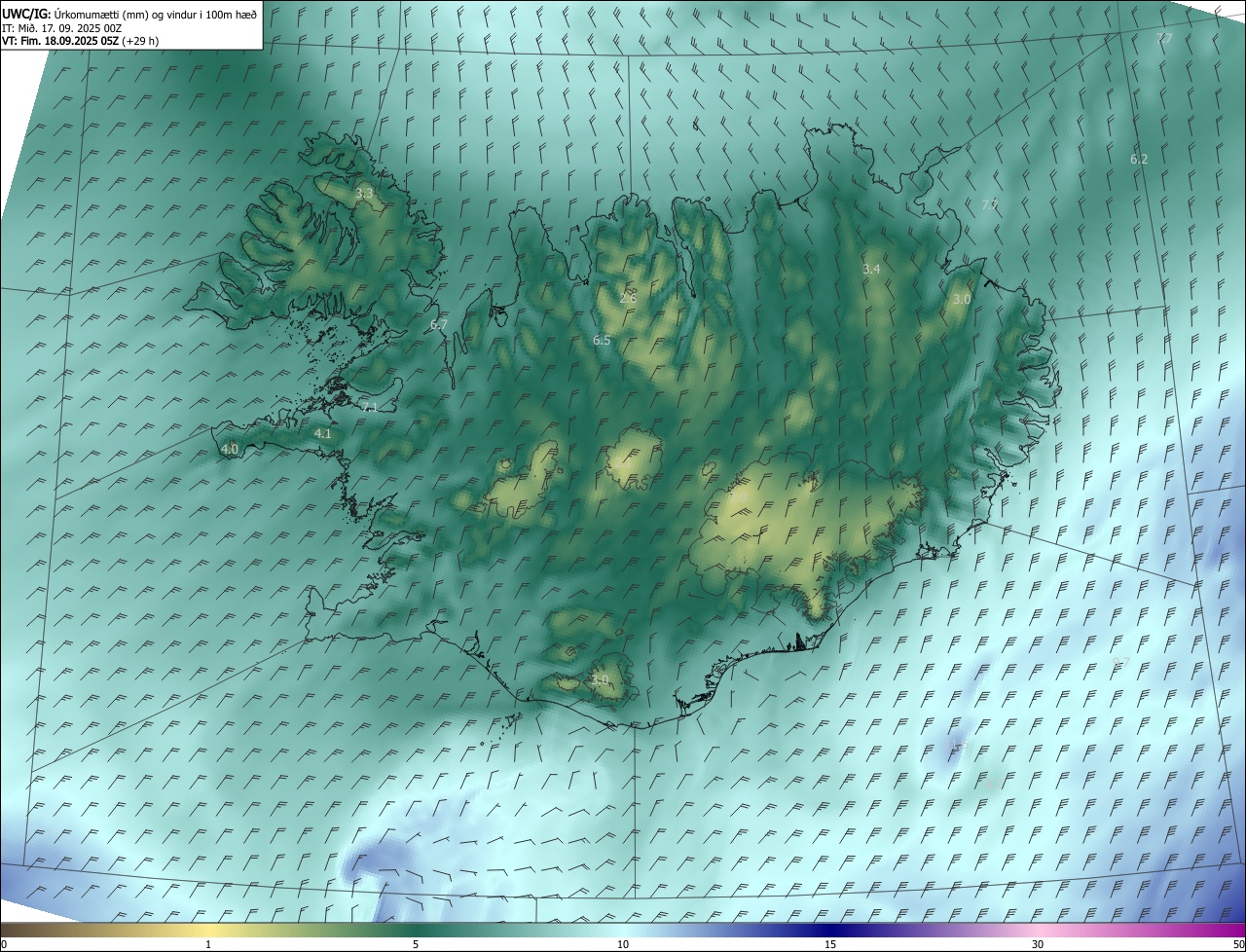The height and width of the screenshot is (952, 1246).
Task: Click the 15 tick on the color scale
Action: [830, 944]
